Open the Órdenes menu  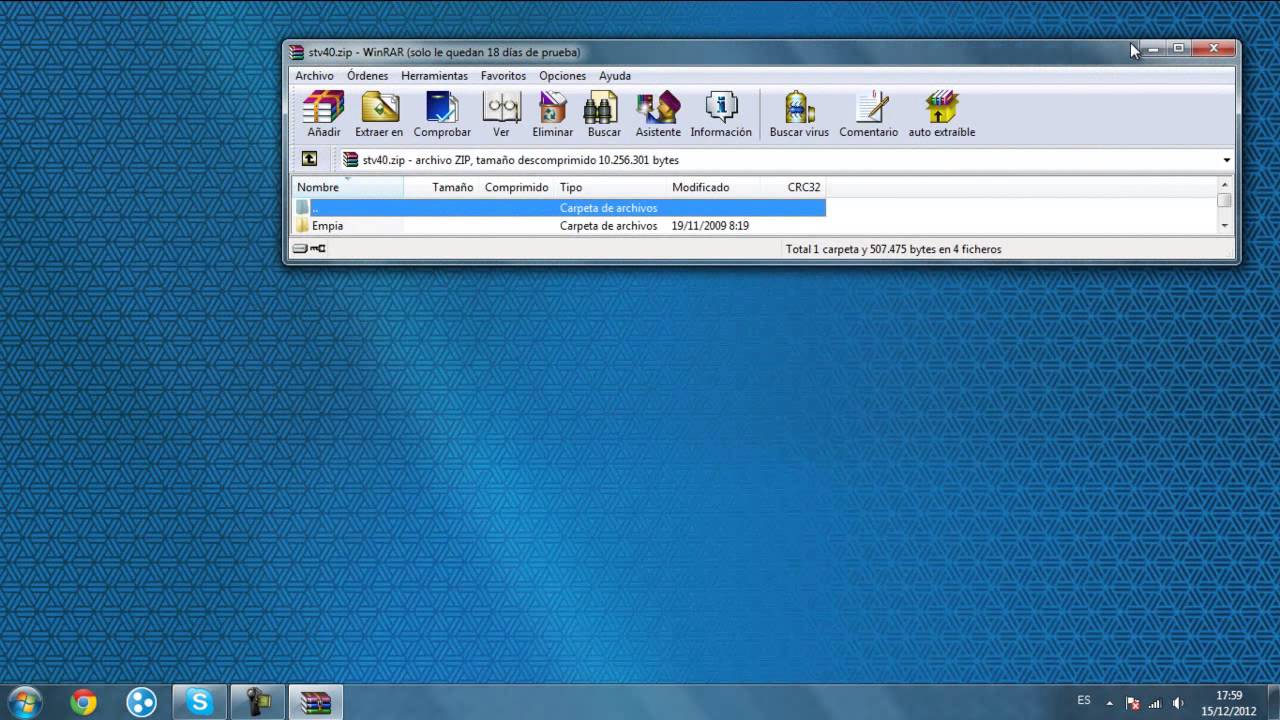367,76
